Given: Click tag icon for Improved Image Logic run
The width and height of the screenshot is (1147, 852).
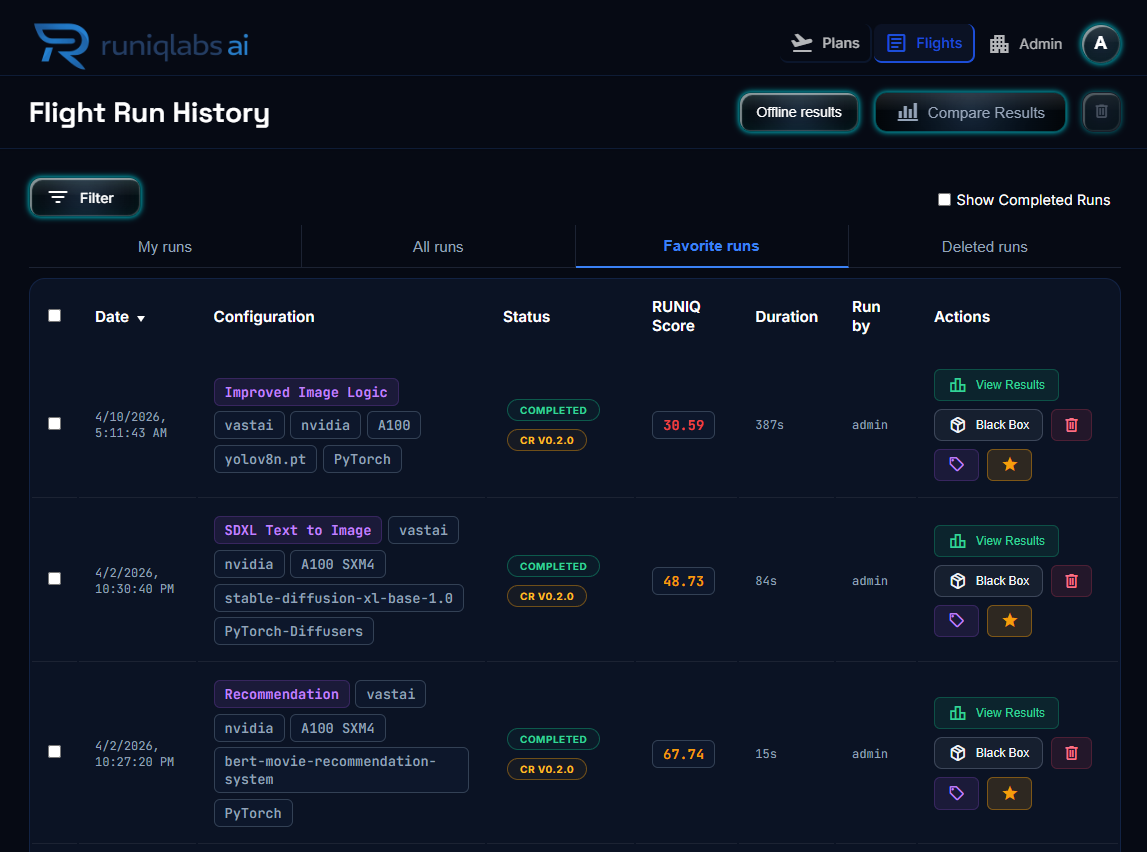Looking at the screenshot, I should (956, 464).
